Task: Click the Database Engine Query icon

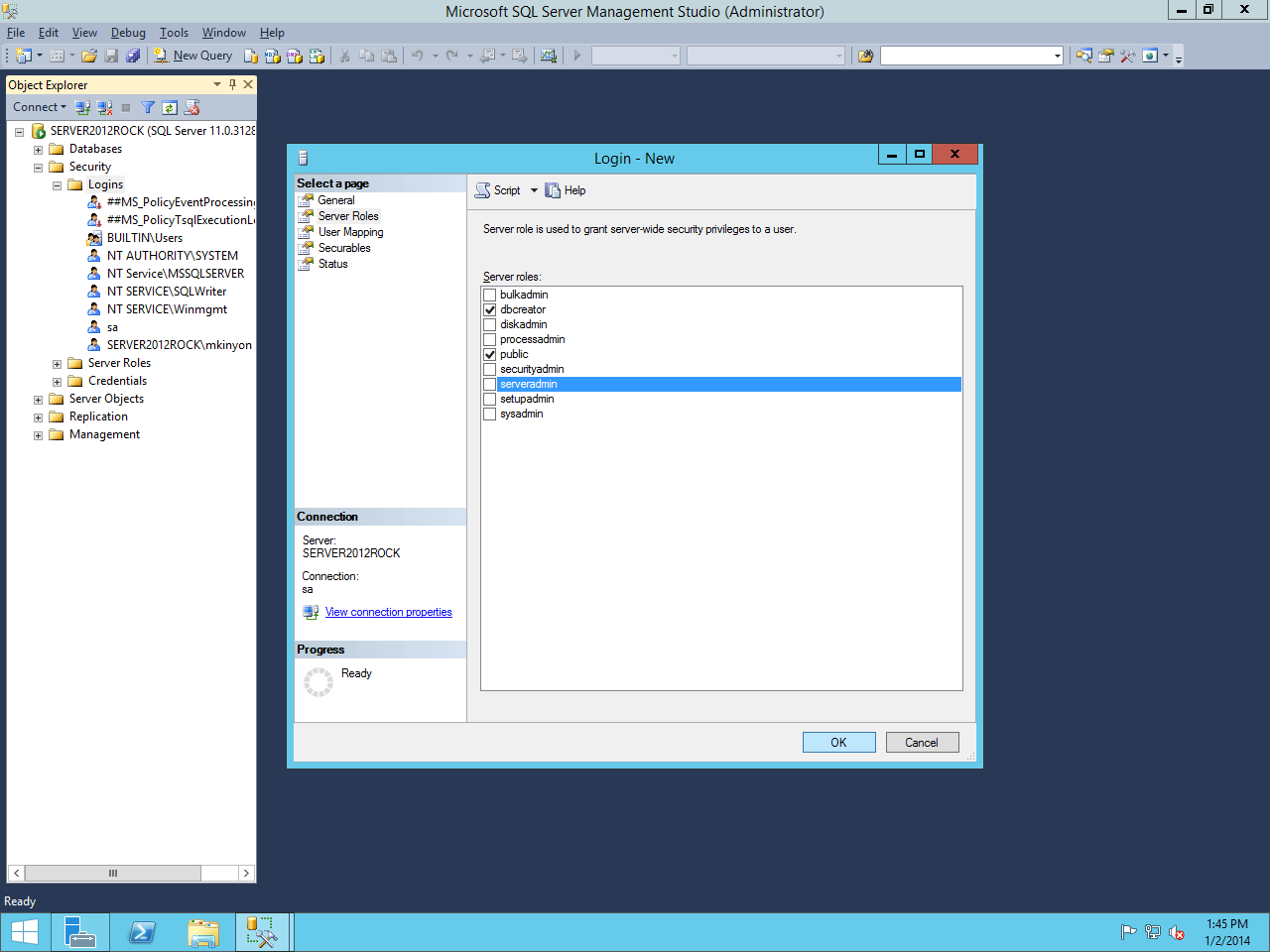Action: [x=251, y=56]
